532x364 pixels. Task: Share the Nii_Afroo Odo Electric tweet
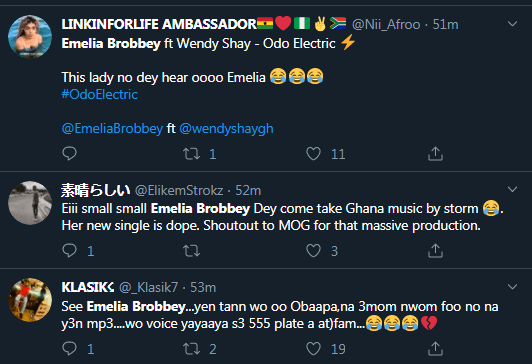(435, 154)
